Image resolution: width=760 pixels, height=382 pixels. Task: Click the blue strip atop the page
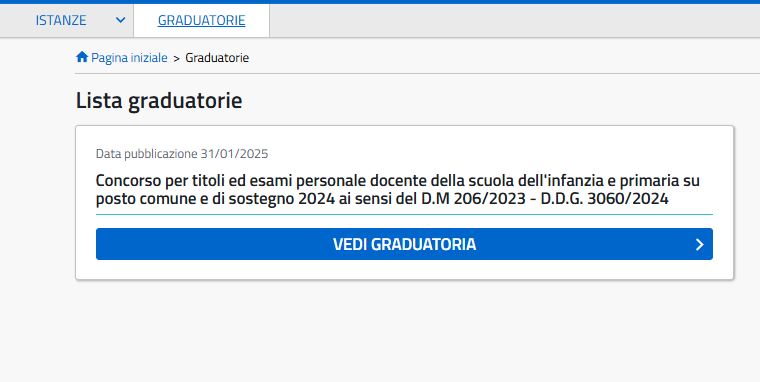pyautogui.click(x=380, y=2)
